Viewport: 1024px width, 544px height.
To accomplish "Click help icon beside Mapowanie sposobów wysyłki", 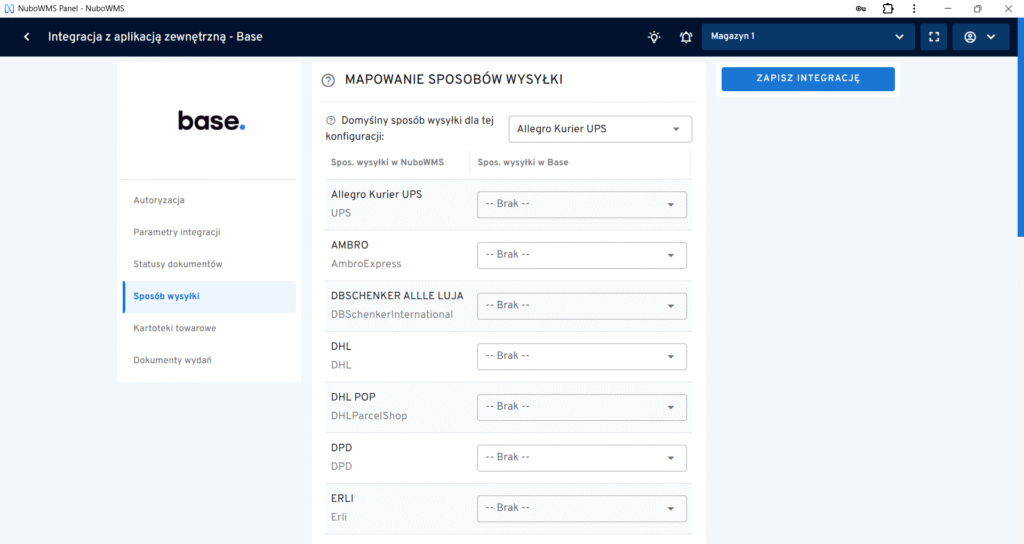I will tap(328, 80).
